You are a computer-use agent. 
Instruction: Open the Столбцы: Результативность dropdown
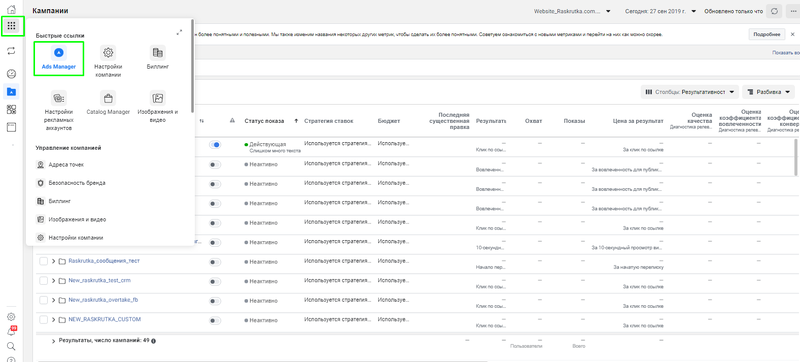click(690, 92)
